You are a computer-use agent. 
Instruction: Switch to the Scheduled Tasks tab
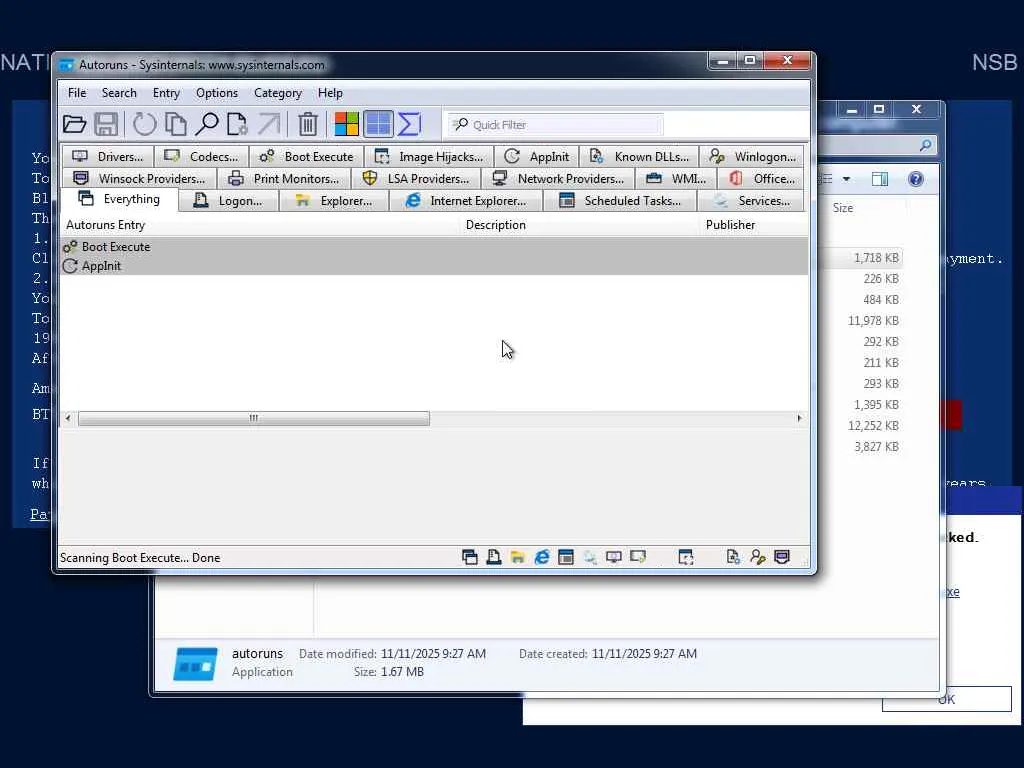[620, 200]
